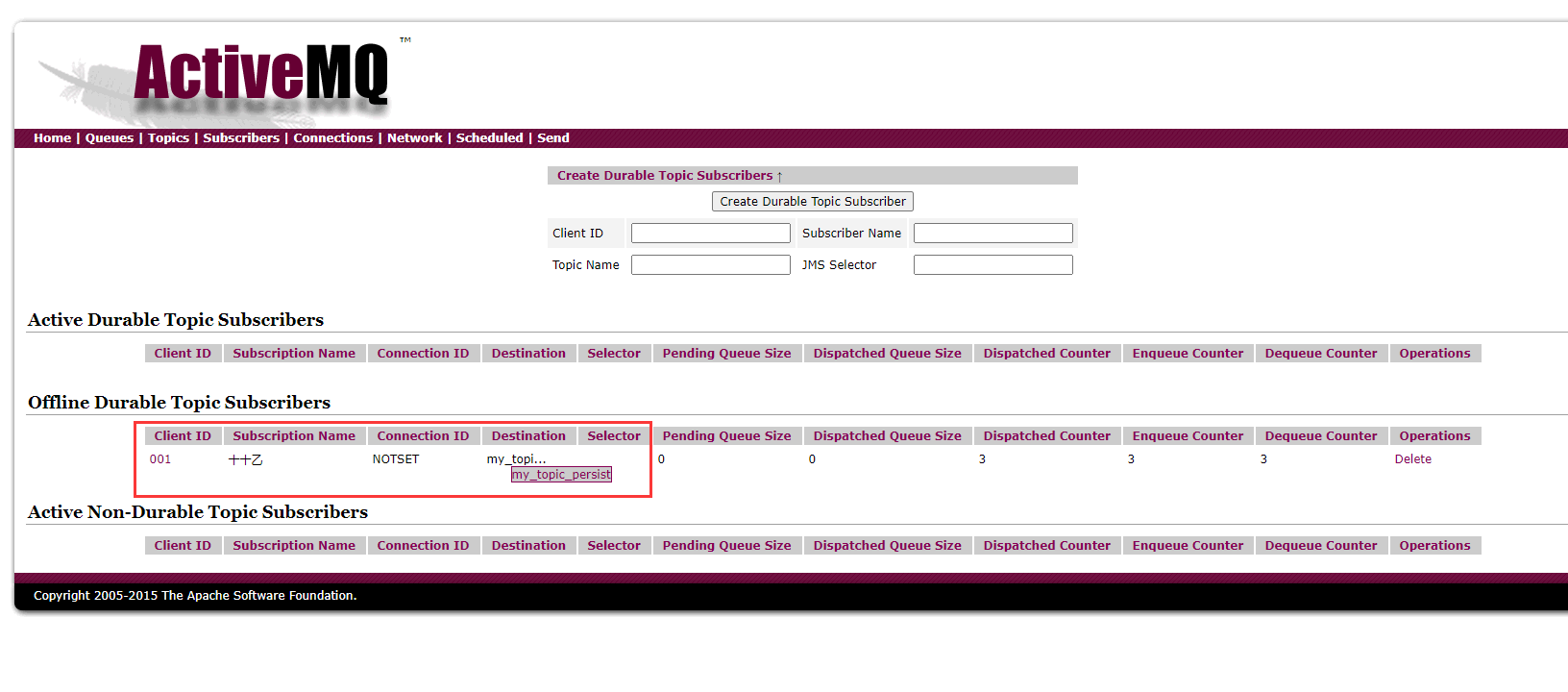Select the "Active Non-Durable Topic Subscribers" heading
This screenshot has height=692, width=1568.
pos(198,512)
